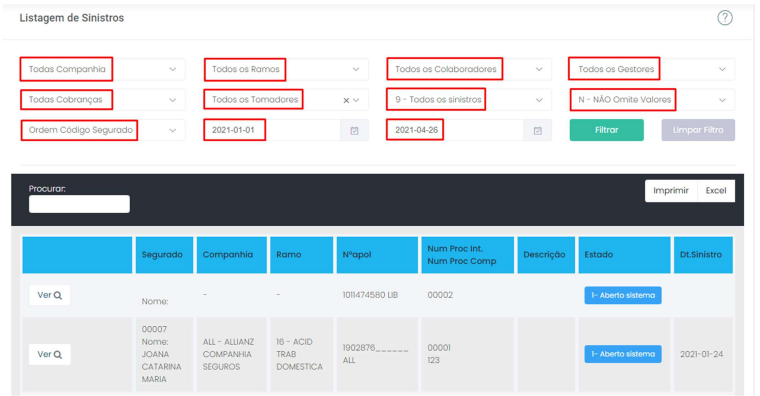Click the green Filtrar button
This screenshot has height=396, width=760.
pyautogui.click(x=606, y=130)
